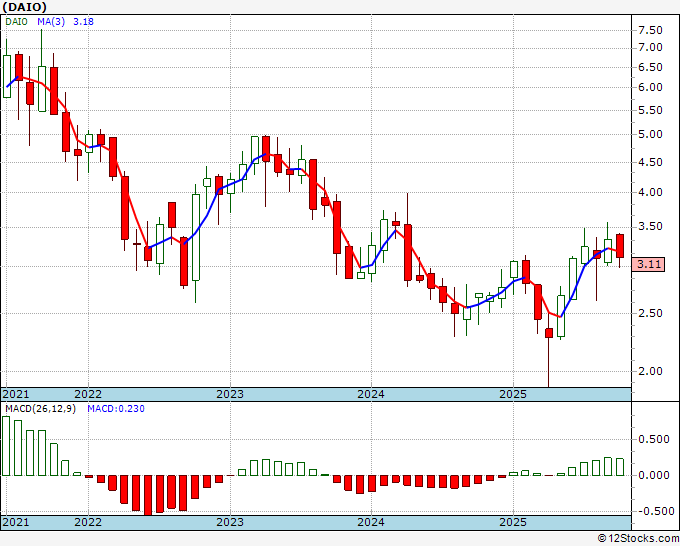Click the 2.00 price axis label

click(x=650, y=371)
